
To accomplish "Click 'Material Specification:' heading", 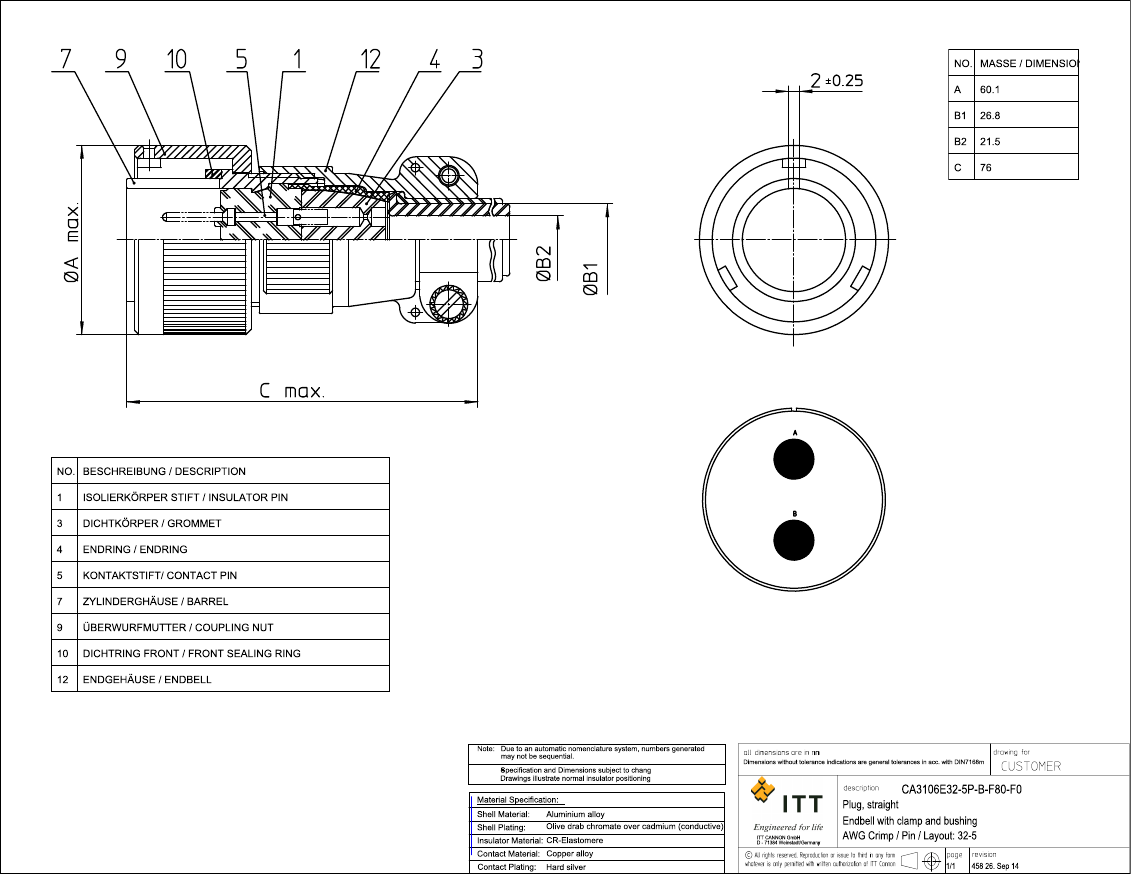I will 517,800.
